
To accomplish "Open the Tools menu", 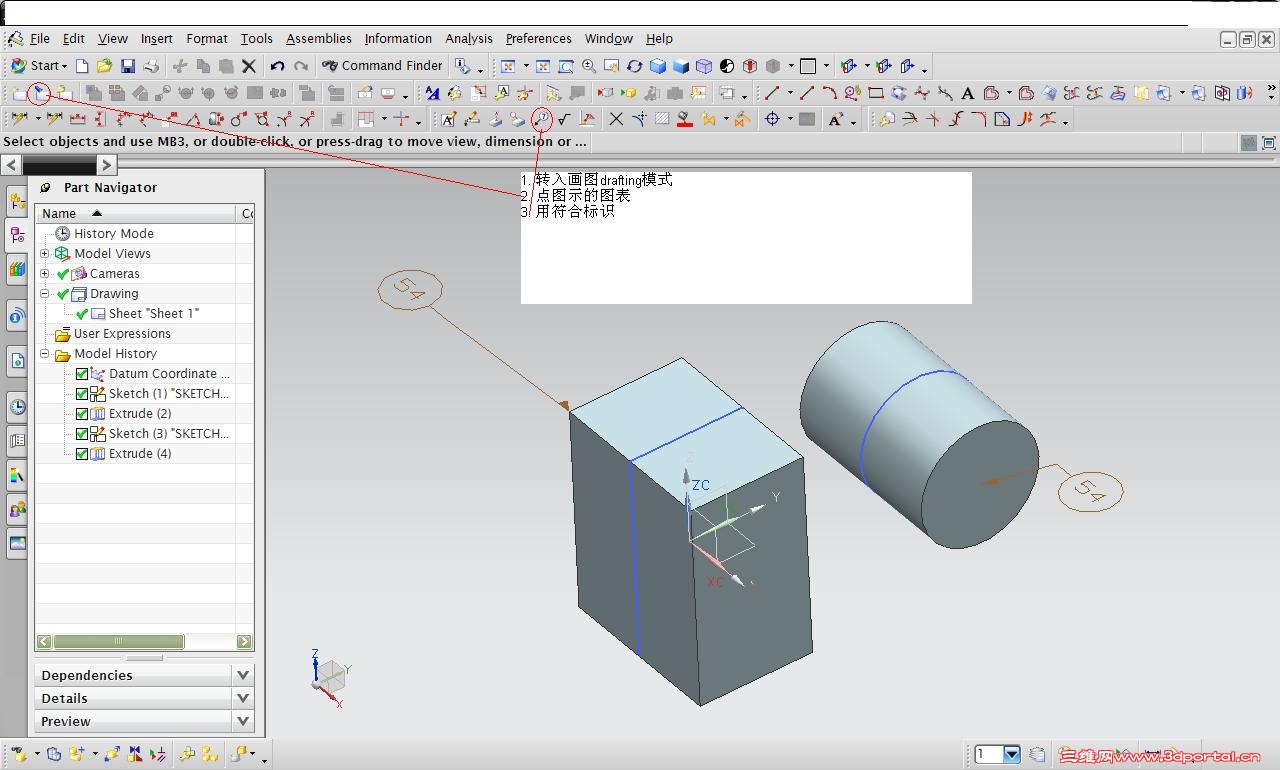I will [x=257, y=39].
